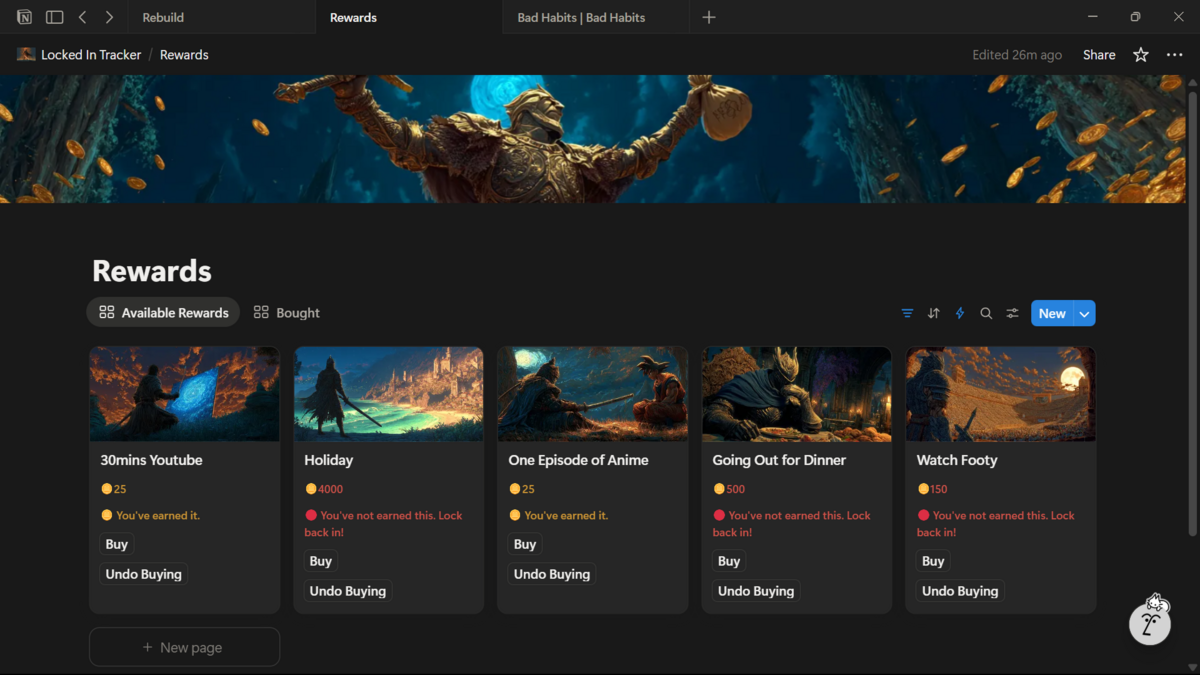Open the three-dot page options menu

point(1175,55)
